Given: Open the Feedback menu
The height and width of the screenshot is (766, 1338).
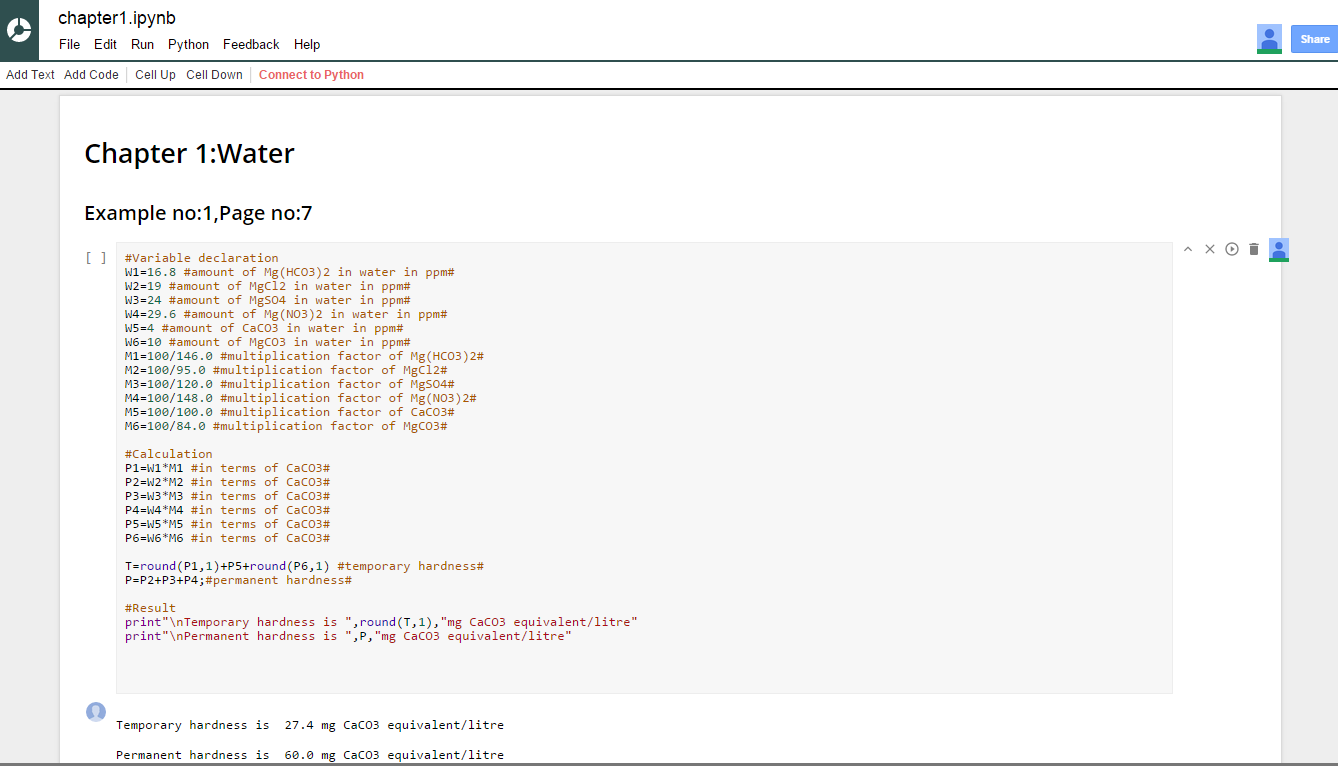Looking at the screenshot, I should 251,44.
